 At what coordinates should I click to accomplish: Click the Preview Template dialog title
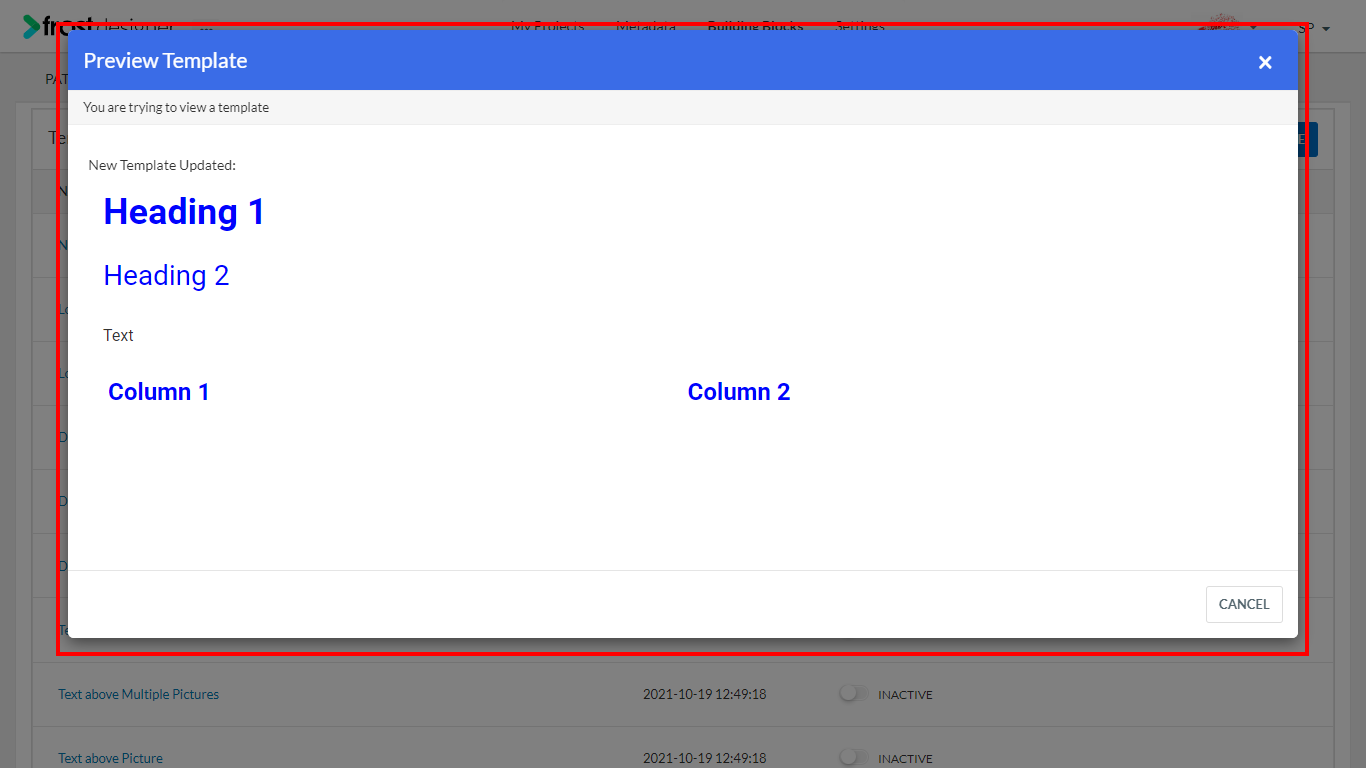[x=165, y=61]
